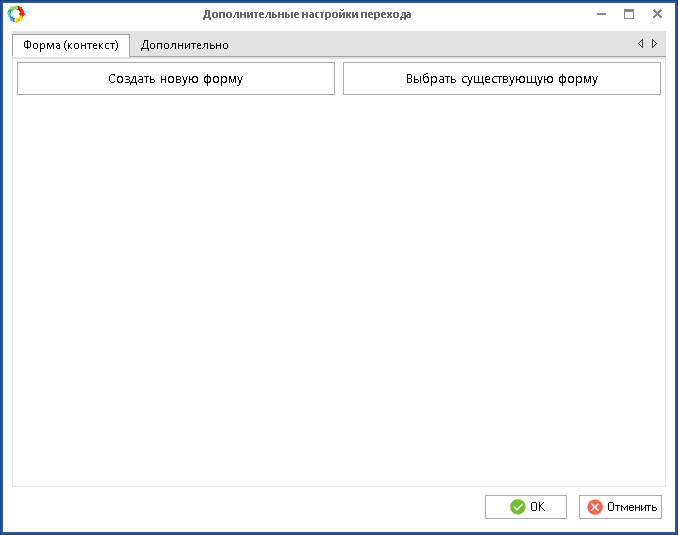Select the Форма (контекст) tab
The image size is (678, 535).
(x=71, y=45)
